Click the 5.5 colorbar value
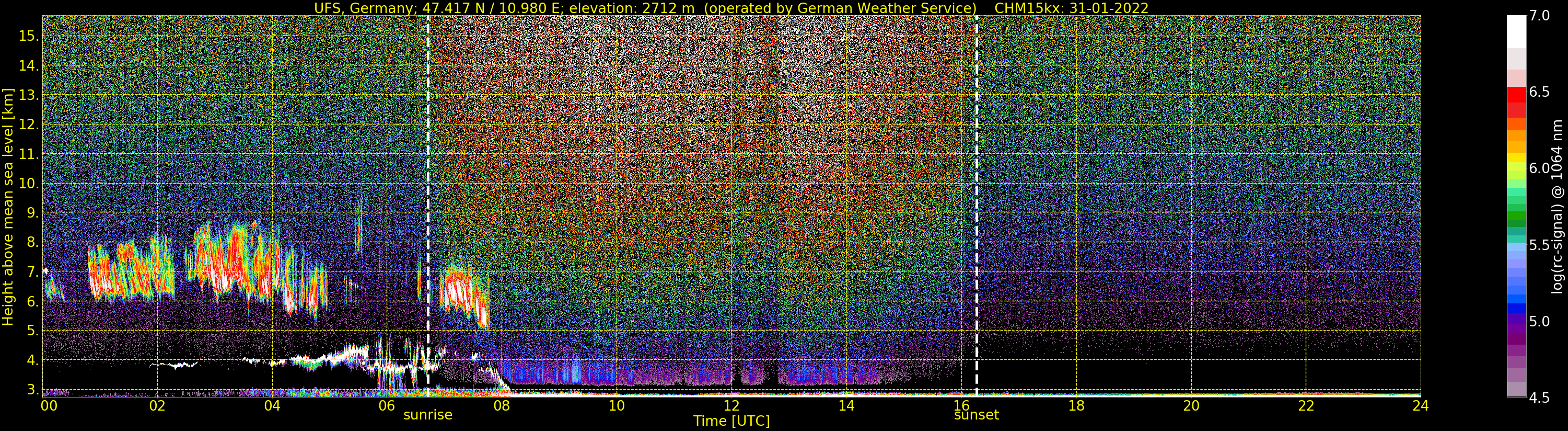Image resolution: width=1568 pixels, height=431 pixels. click(x=1539, y=245)
